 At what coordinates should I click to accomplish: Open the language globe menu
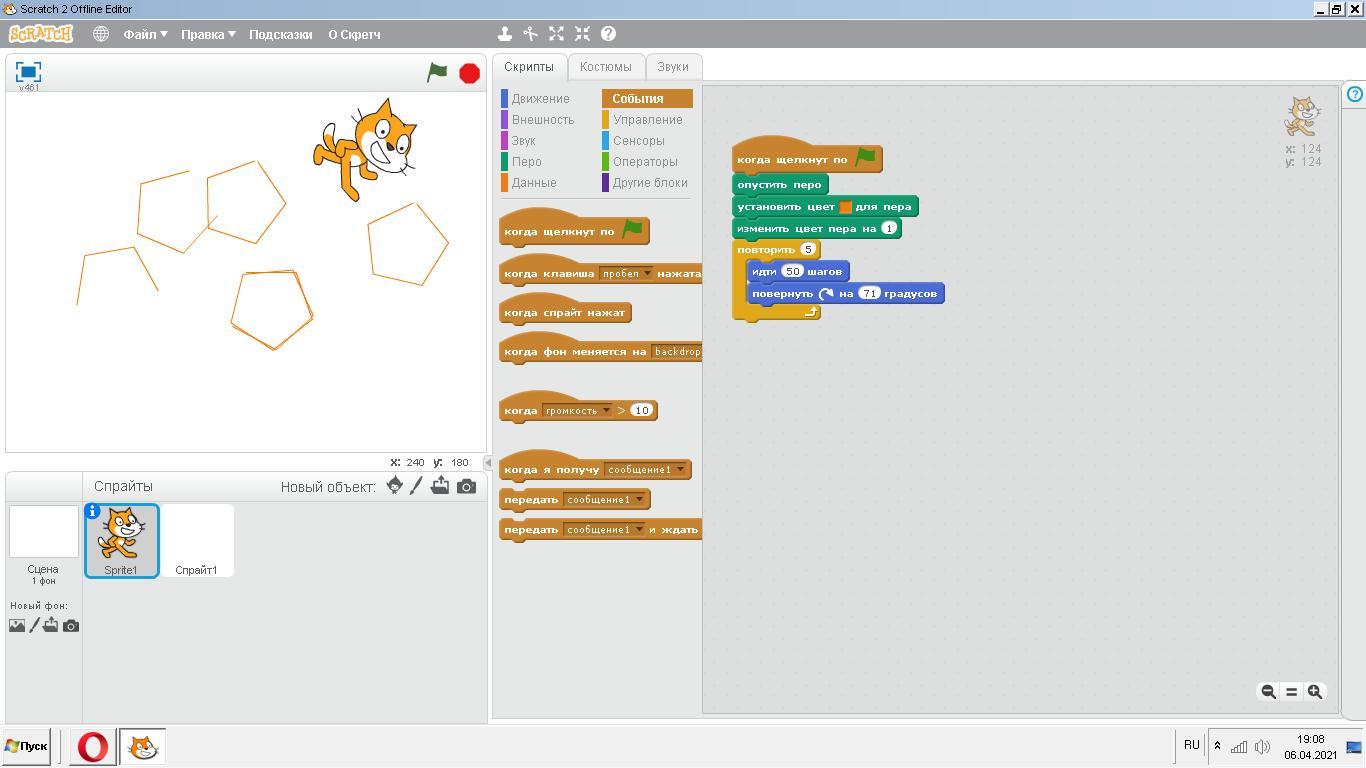click(101, 34)
